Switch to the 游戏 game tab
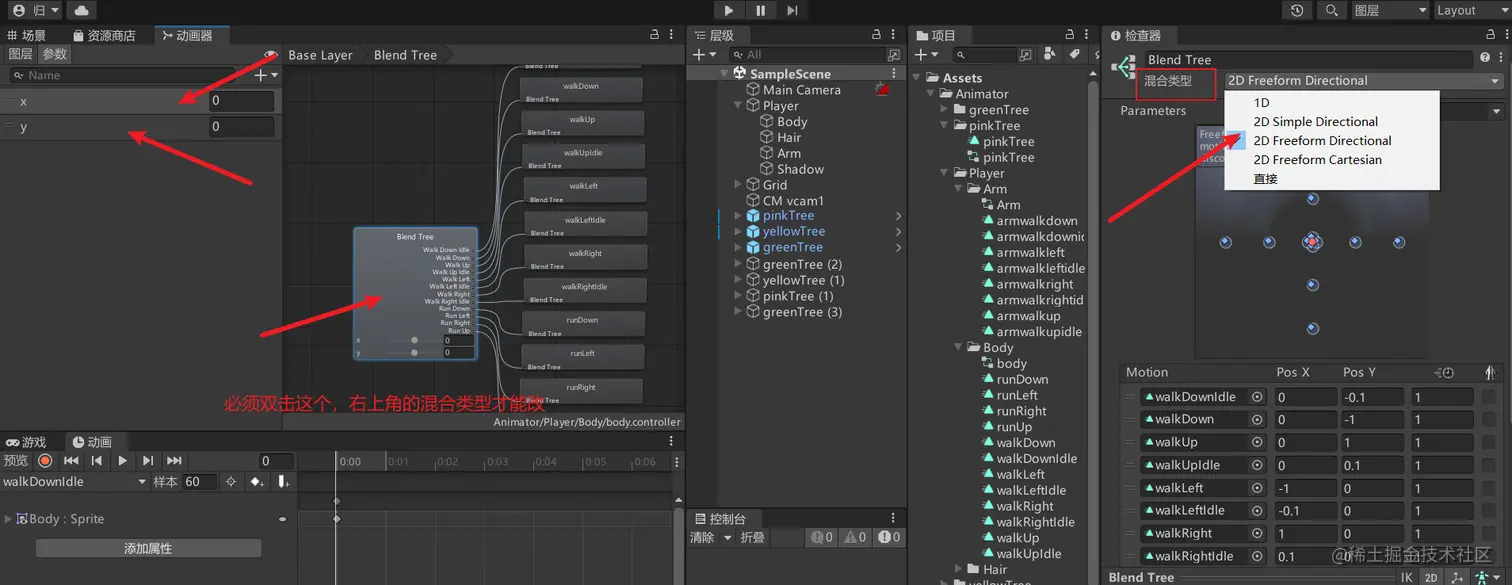1512x585 pixels. 26,442
